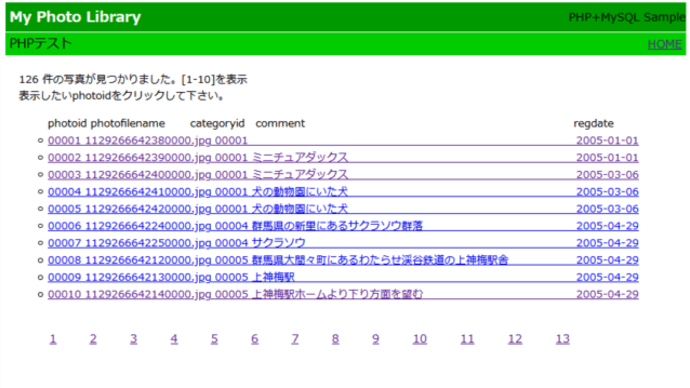
Task: Click the photoidをクリック instruction text
Action: pyautogui.click(x=121, y=95)
